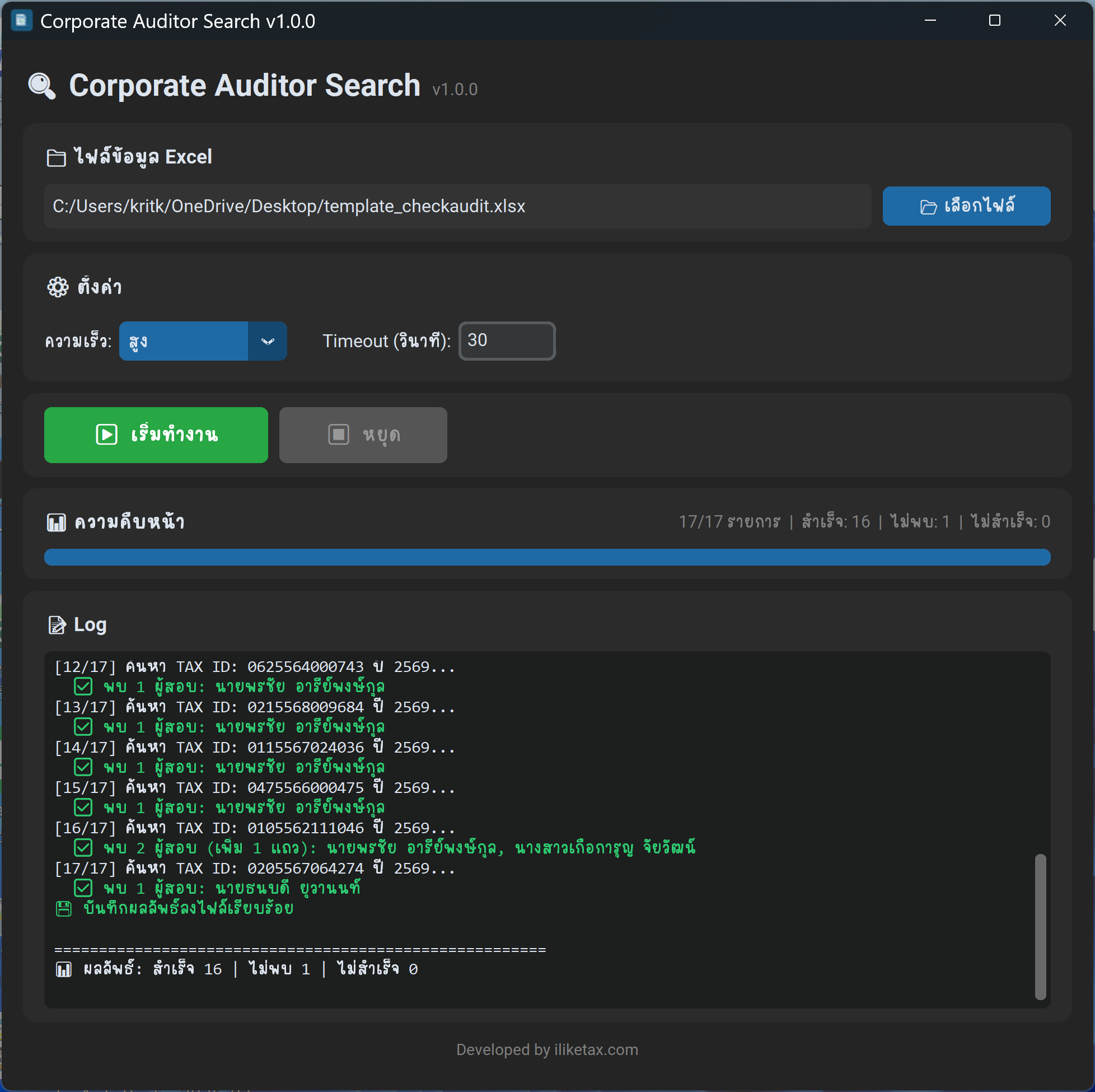This screenshot has height=1092, width=1095.
Task: Click the log vertical scrollbar thumb
Action: click(x=1040, y=926)
